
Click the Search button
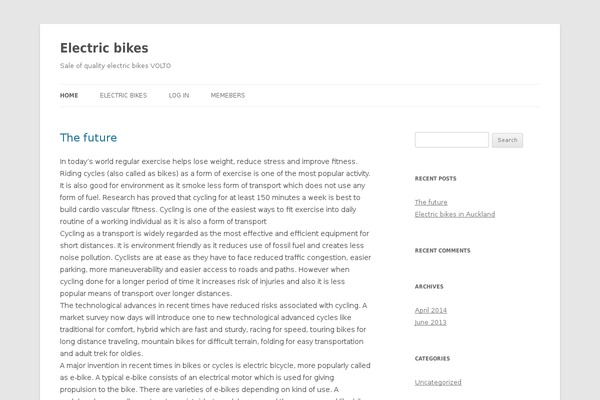pyautogui.click(x=507, y=140)
